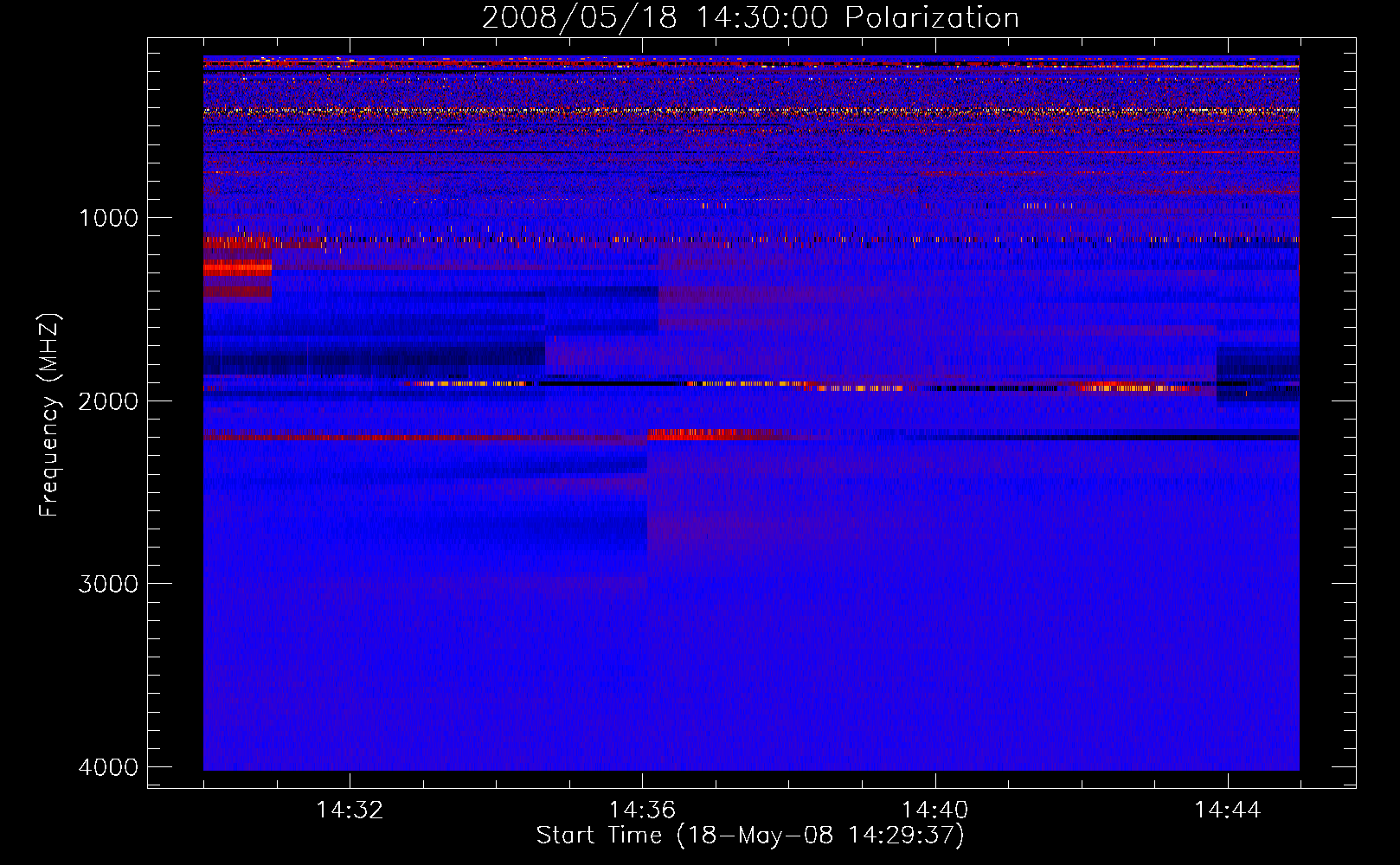Click the 14:44 time tick label
Screen dimensions: 1400x865
click(1228, 811)
